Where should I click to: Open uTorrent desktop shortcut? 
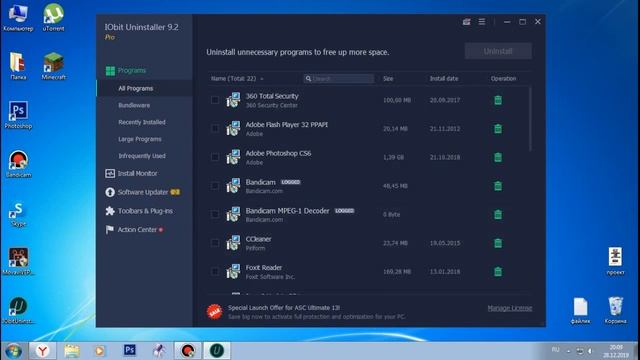tap(53, 18)
